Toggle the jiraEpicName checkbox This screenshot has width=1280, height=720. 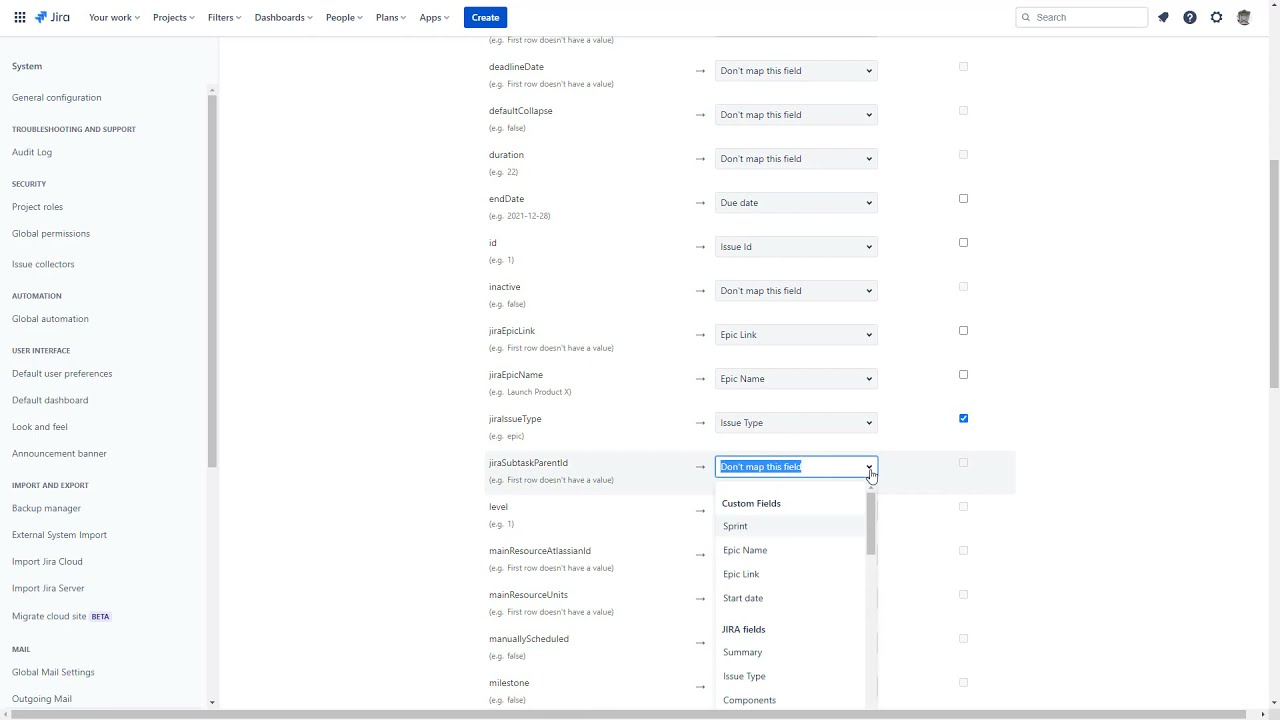pyautogui.click(x=964, y=374)
